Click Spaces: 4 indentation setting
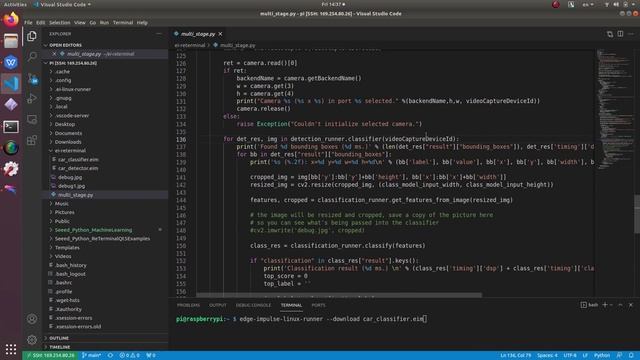Viewport: 640px width, 360px height. (x=547, y=356)
